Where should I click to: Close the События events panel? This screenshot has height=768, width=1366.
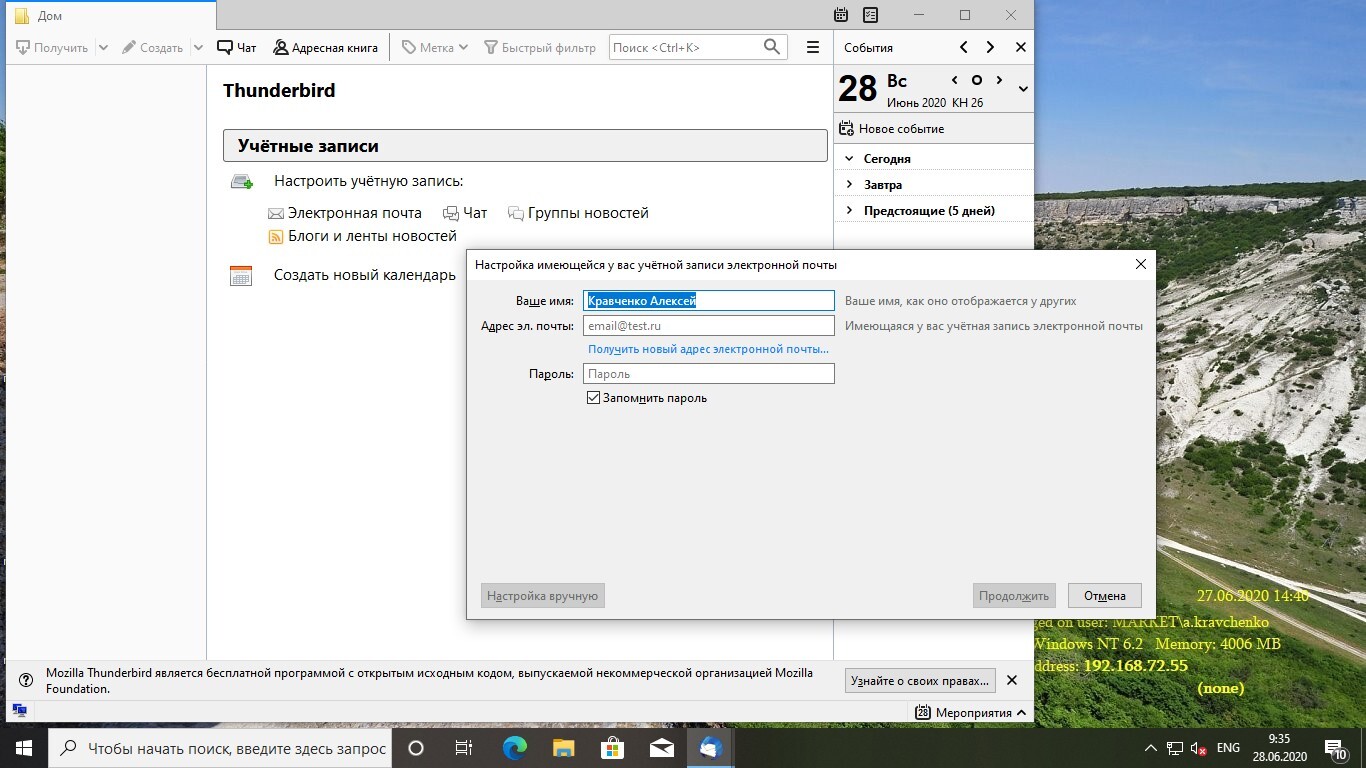(1020, 47)
